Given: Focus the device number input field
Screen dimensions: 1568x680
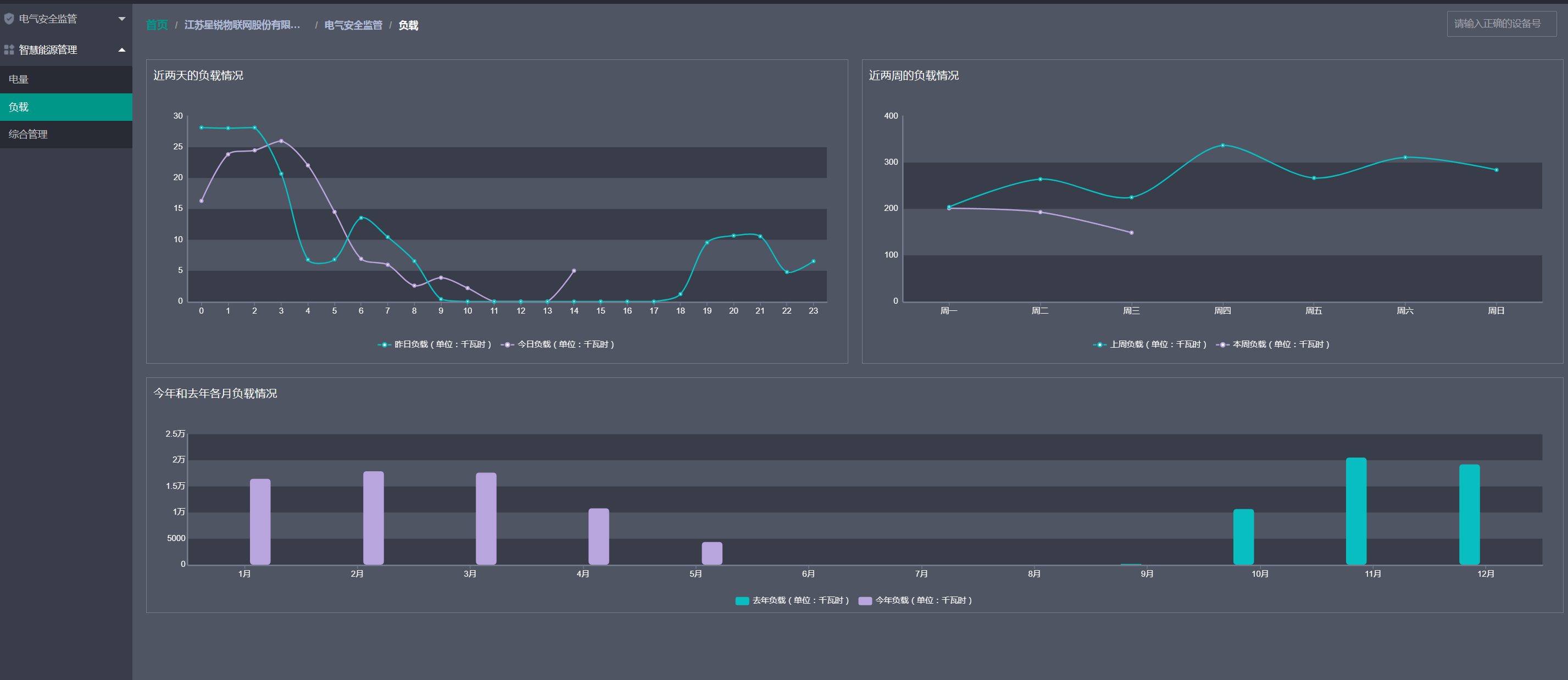Looking at the screenshot, I should [x=1501, y=24].
